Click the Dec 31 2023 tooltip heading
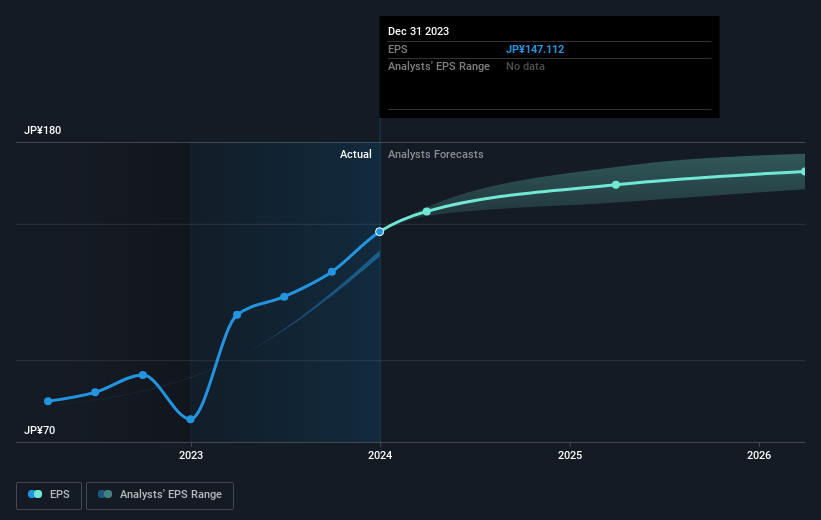This screenshot has height=520, width=821. (x=418, y=31)
